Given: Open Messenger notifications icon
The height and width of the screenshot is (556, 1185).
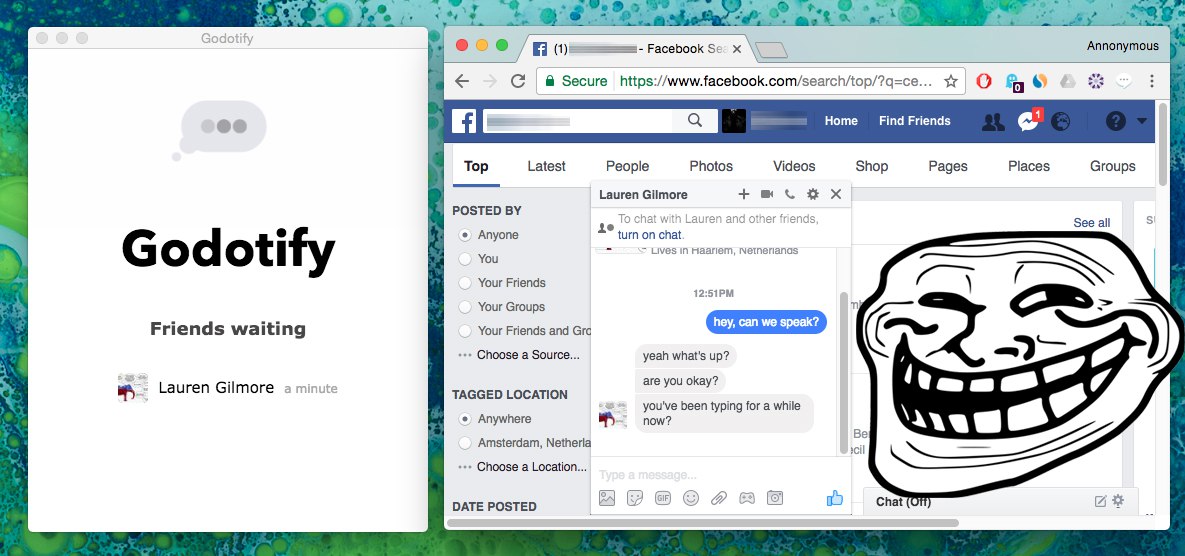Looking at the screenshot, I should click(x=1028, y=121).
